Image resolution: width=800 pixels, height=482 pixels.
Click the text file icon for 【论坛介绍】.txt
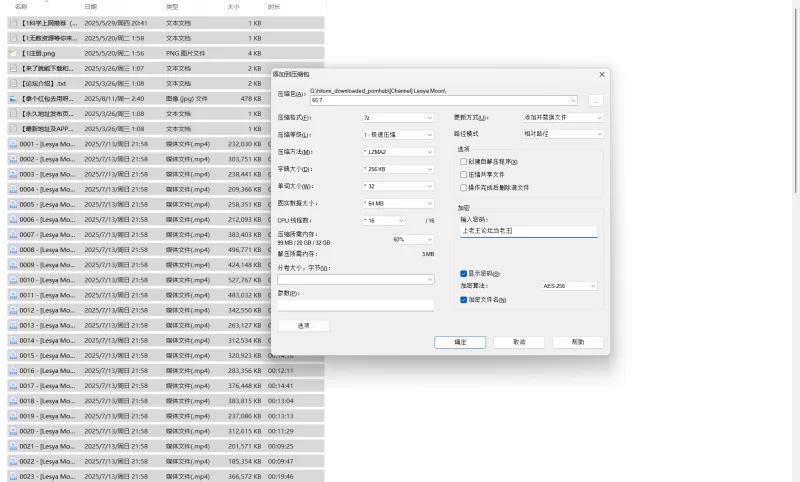pos(13,84)
